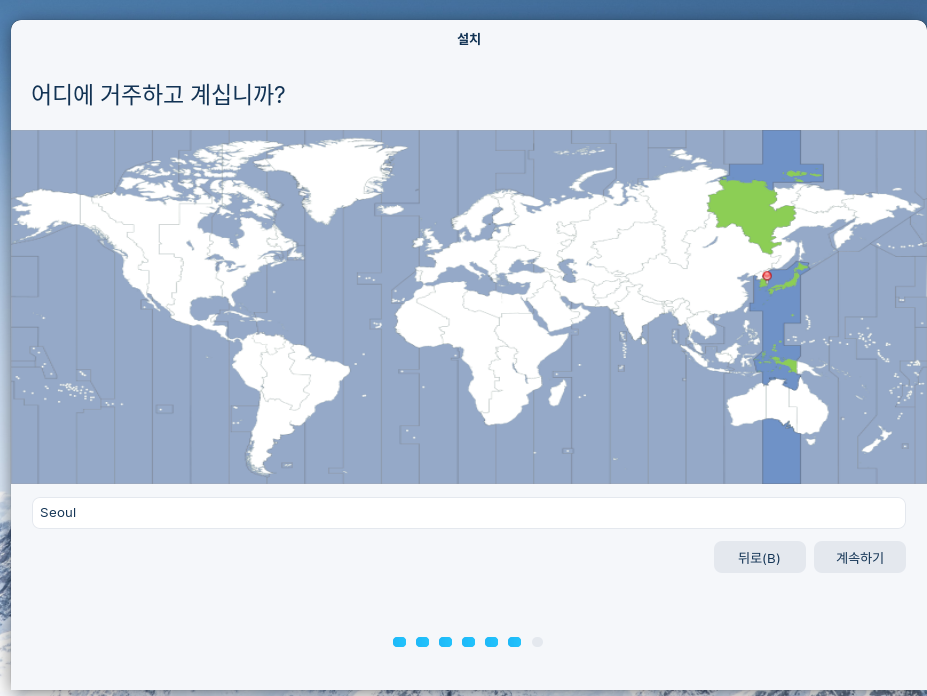The image size is (927, 696).
Task: Click New Zealand on the map
Action: pos(877,441)
